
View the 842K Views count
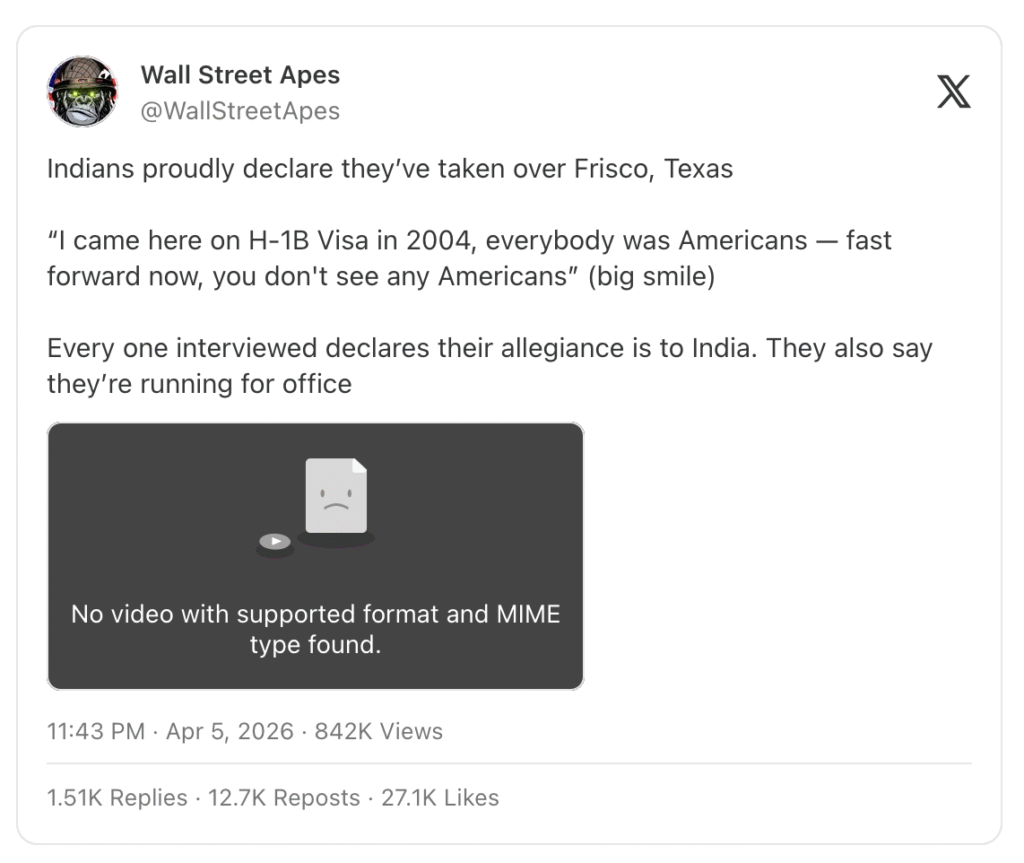coord(378,731)
